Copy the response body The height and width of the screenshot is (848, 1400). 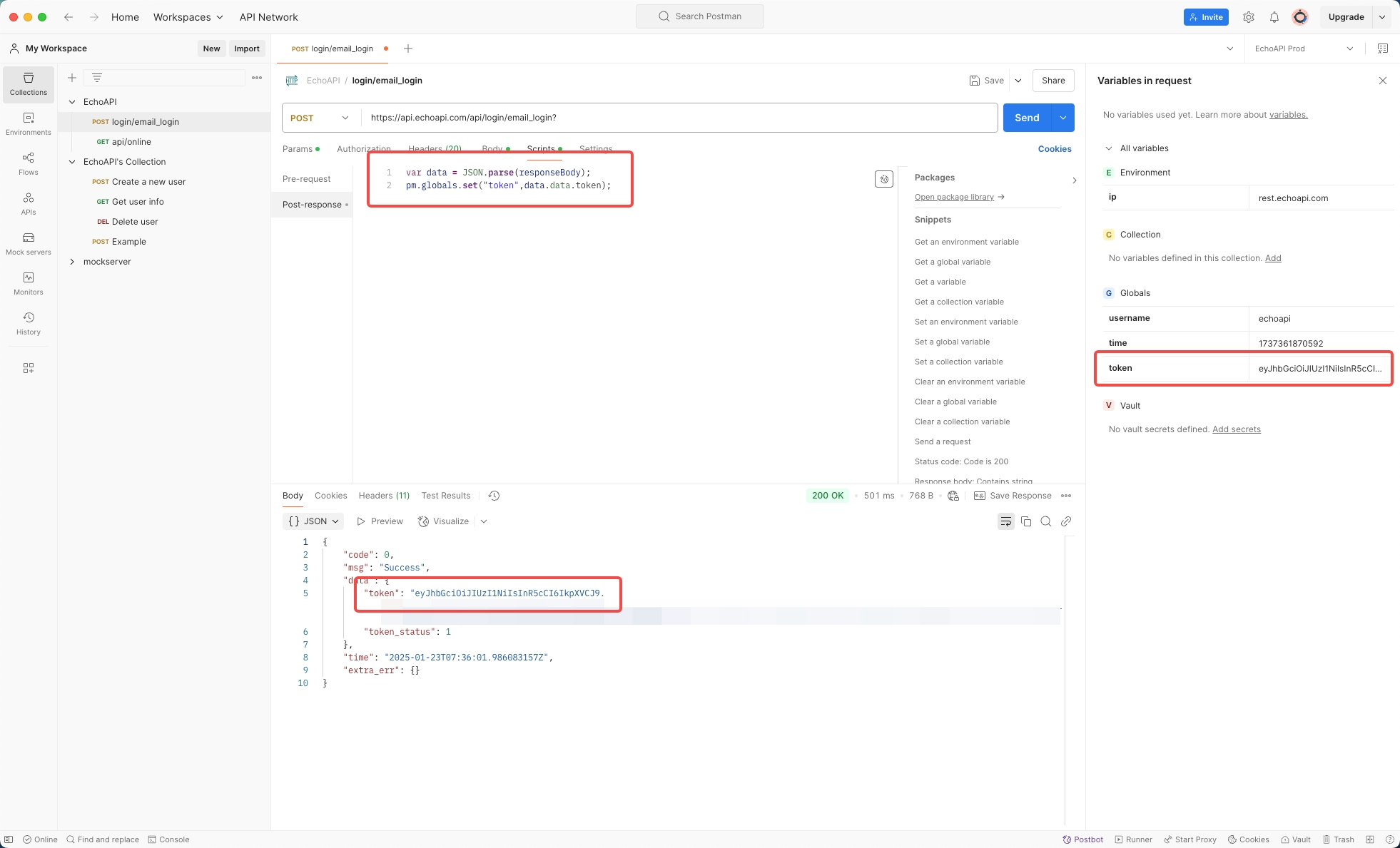tap(1026, 521)
